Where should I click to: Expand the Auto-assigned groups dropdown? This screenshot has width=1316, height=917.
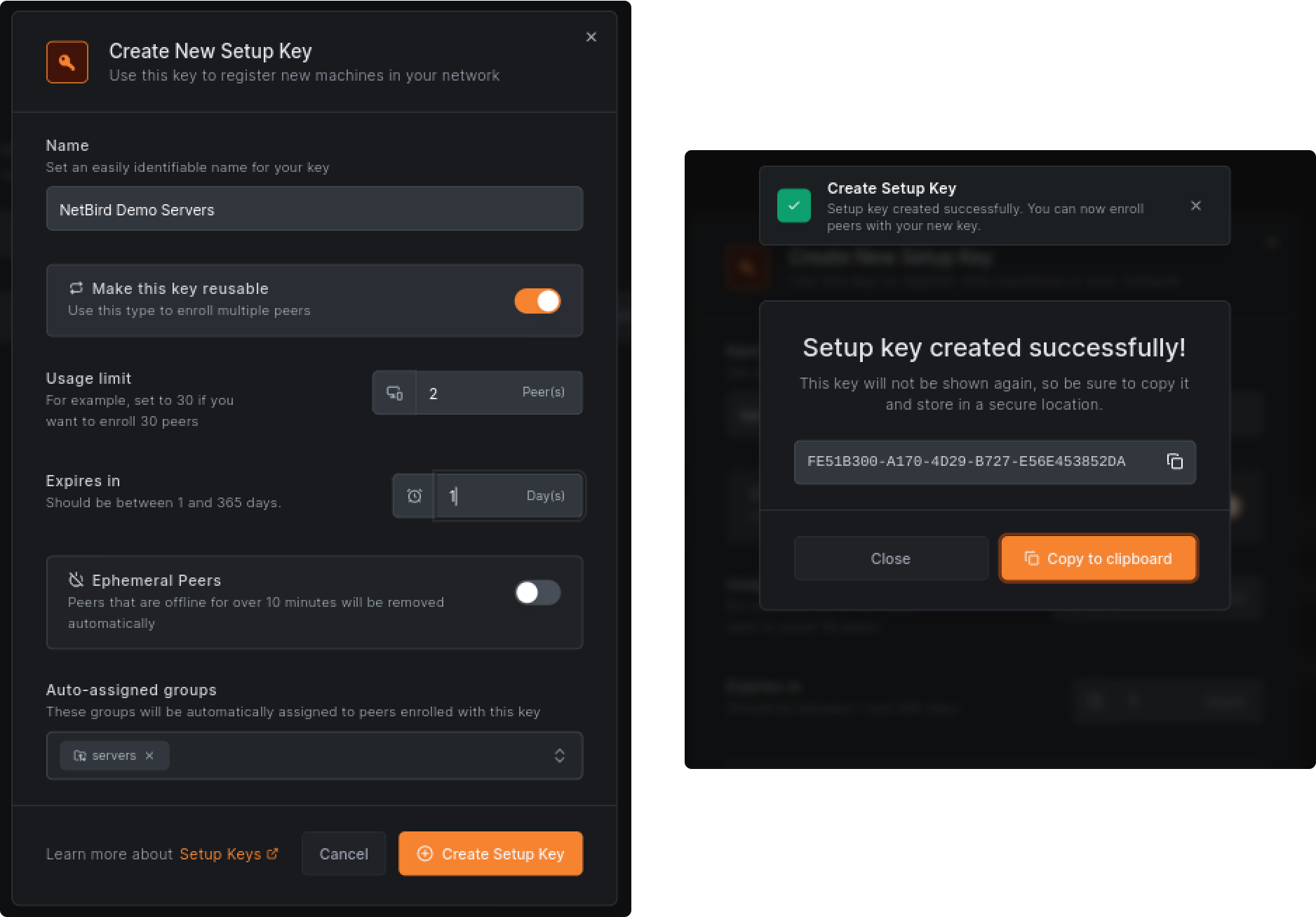point(559,756)
